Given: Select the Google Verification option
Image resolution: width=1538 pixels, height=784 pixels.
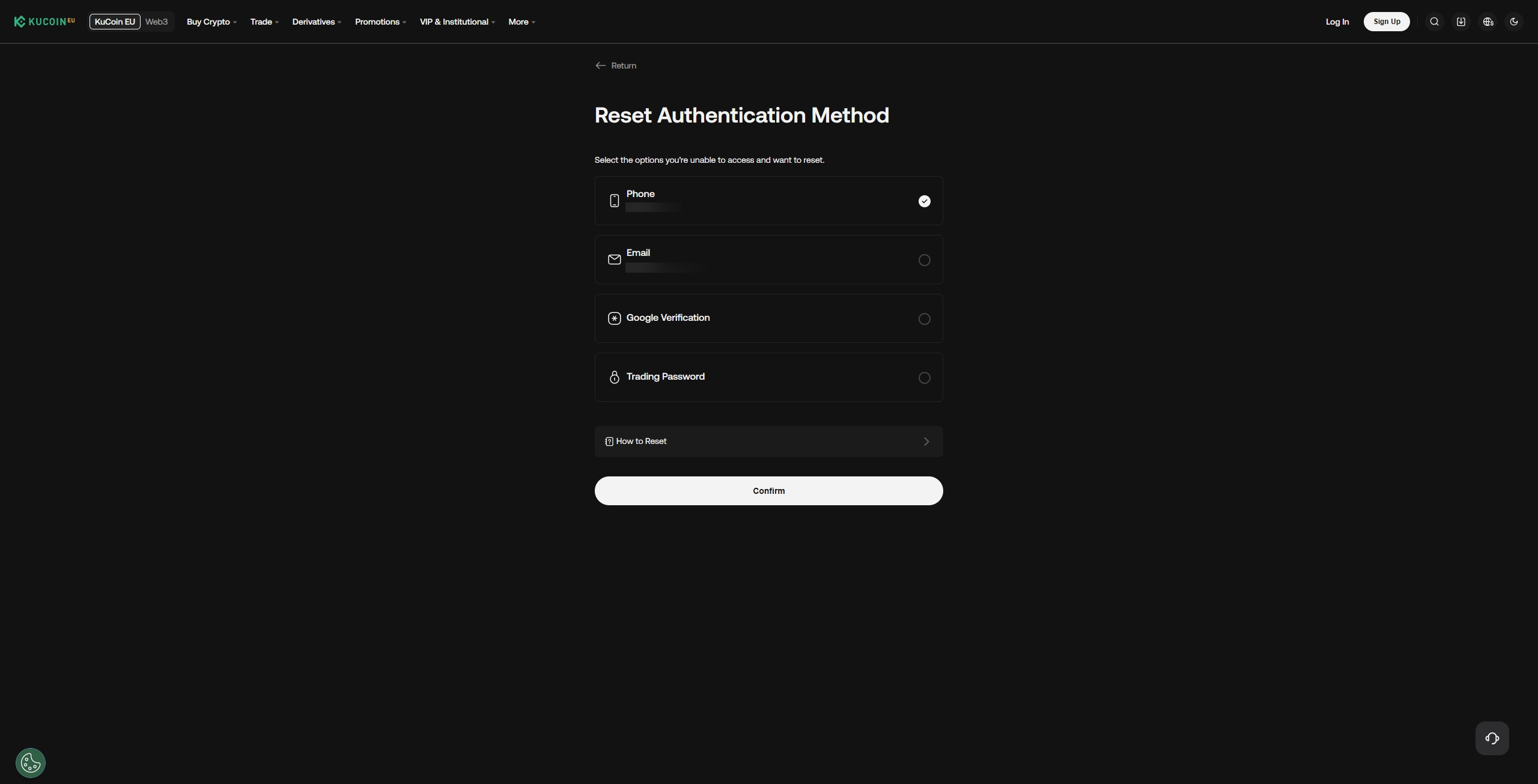Looking at the screenshot, I should (924, 319).
